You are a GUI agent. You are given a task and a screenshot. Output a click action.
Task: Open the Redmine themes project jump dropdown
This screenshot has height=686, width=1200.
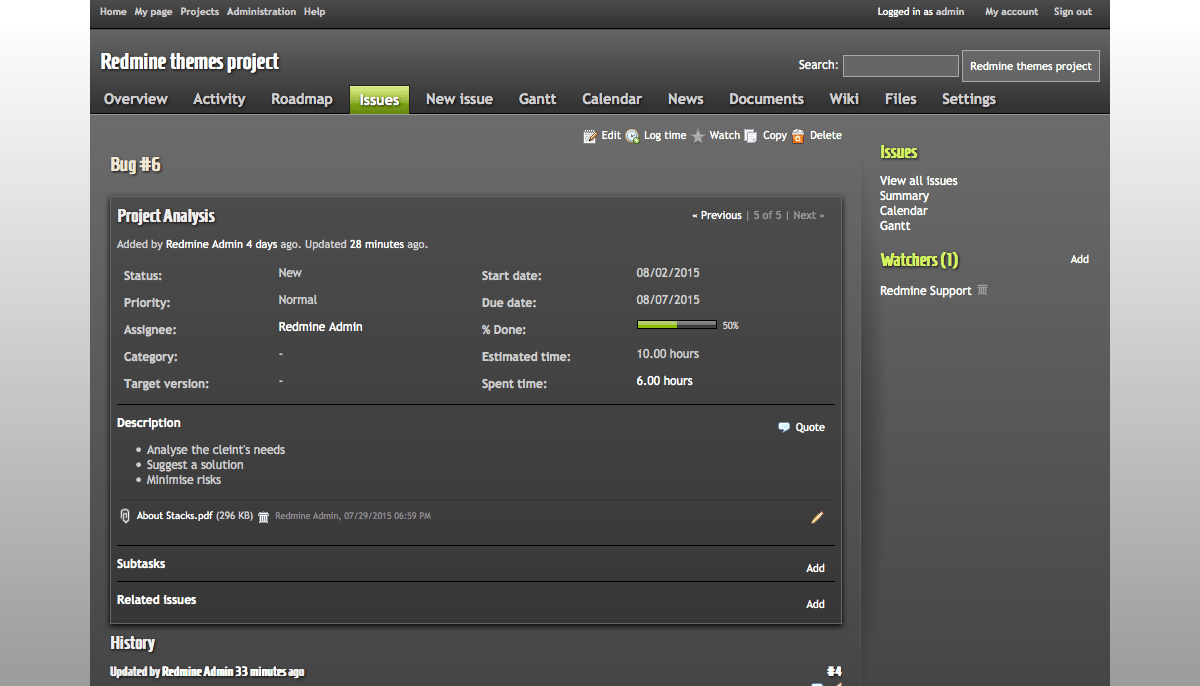(x=1031, y=66)
